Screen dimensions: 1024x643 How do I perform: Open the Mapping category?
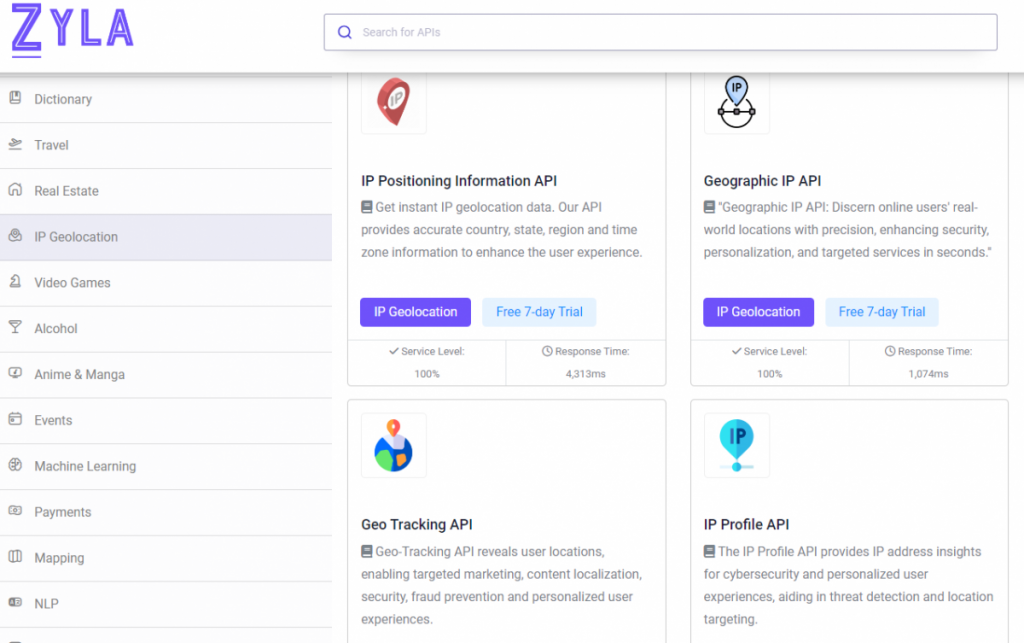166,558
